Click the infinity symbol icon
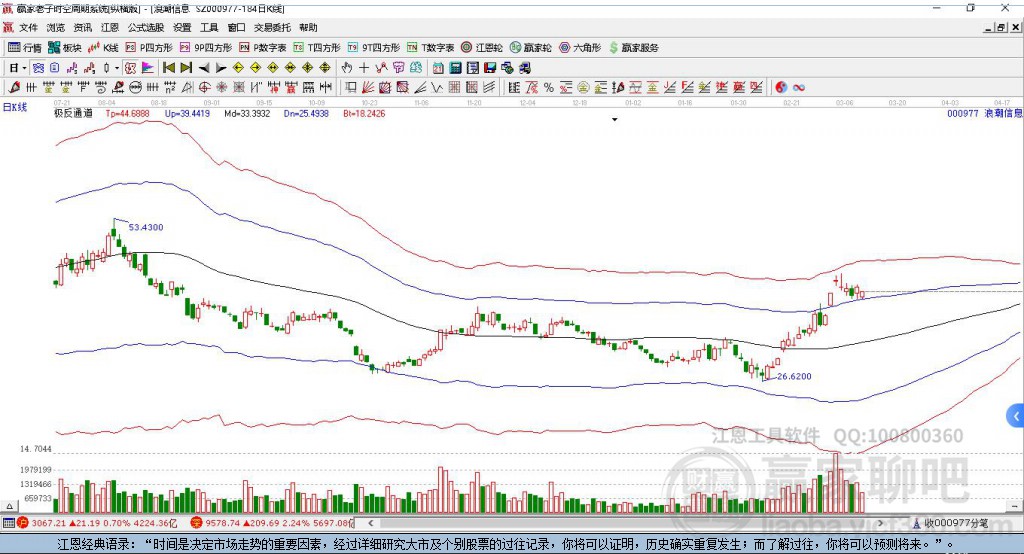This screenshot has width=1024, height=554. (799, 88)
